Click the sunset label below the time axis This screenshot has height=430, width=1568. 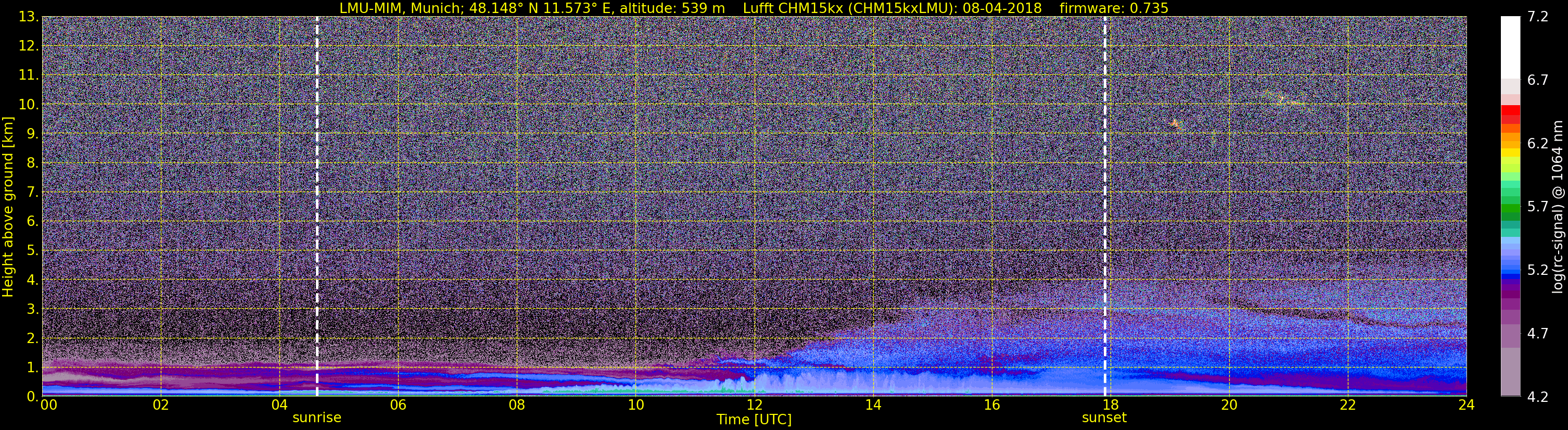click(x=1104, y=418)
